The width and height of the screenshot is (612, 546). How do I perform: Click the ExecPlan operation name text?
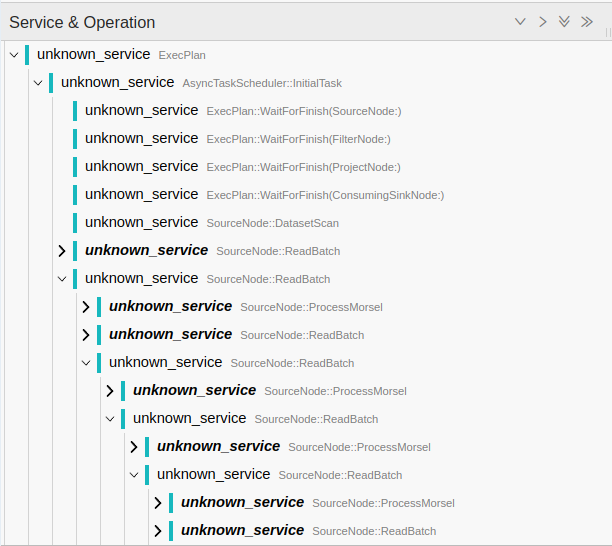click(x=182, y=55)
